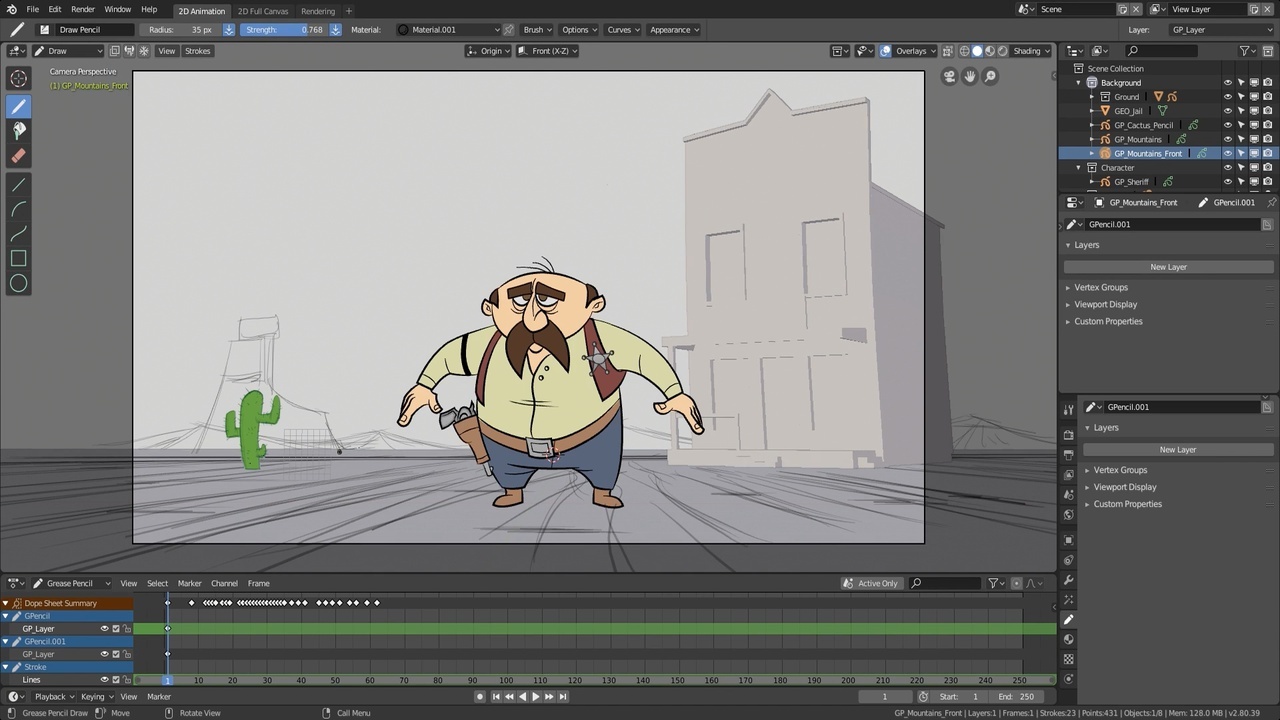
Task: Click the Strokes button in viewport header
Action: (198, 51)
